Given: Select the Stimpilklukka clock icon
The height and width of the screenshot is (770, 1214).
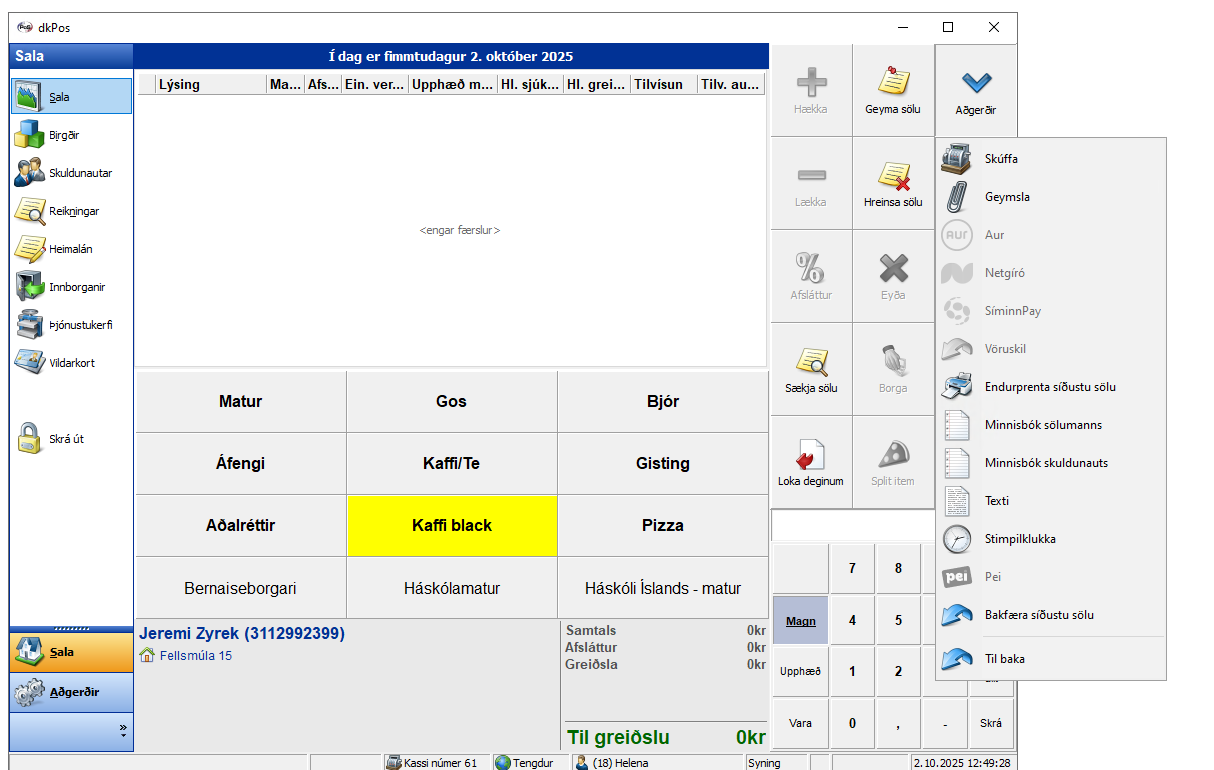Looking at the screenshot, I should click(x=957, y=539).
